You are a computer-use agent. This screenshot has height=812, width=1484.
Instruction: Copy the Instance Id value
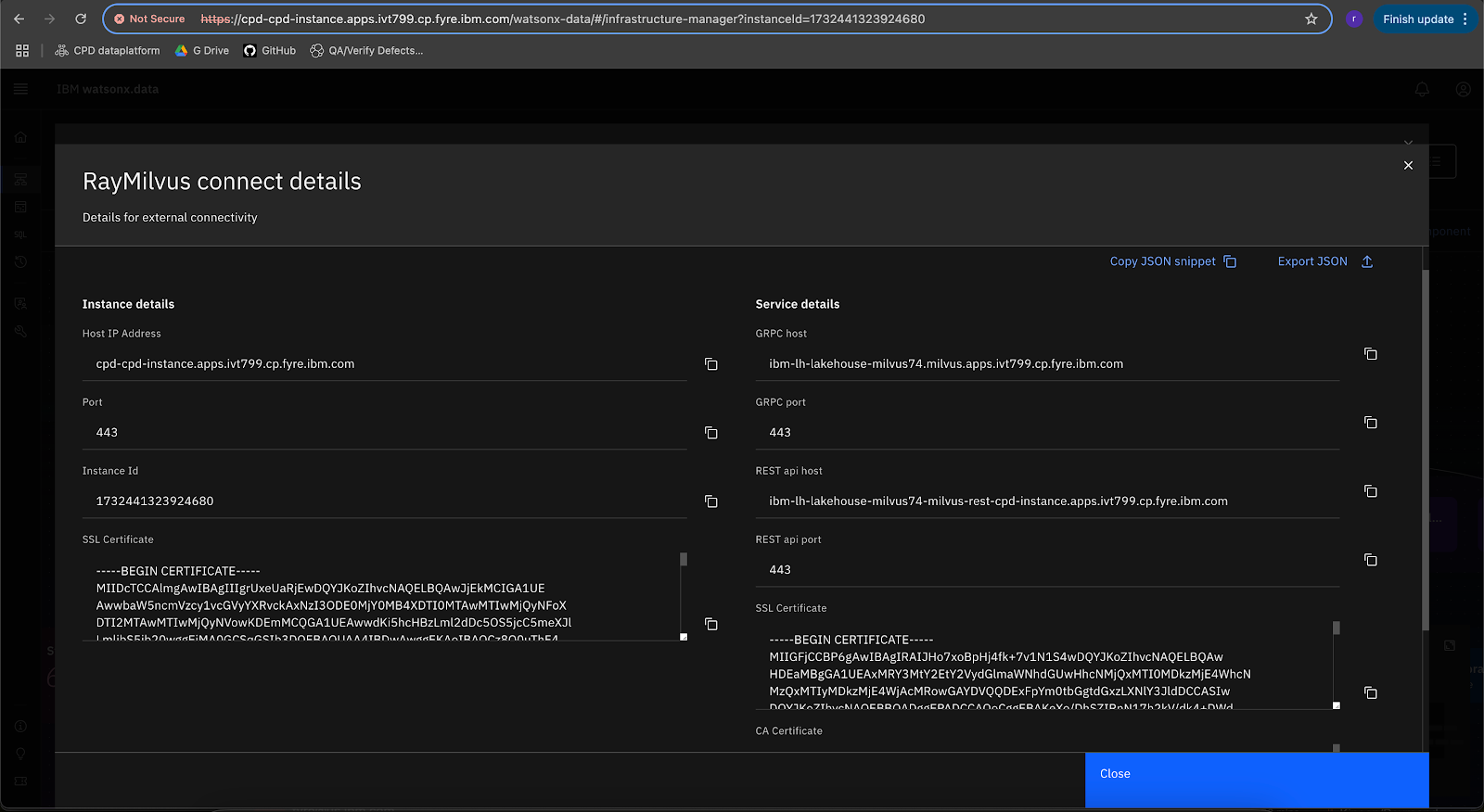coord(711,501)
